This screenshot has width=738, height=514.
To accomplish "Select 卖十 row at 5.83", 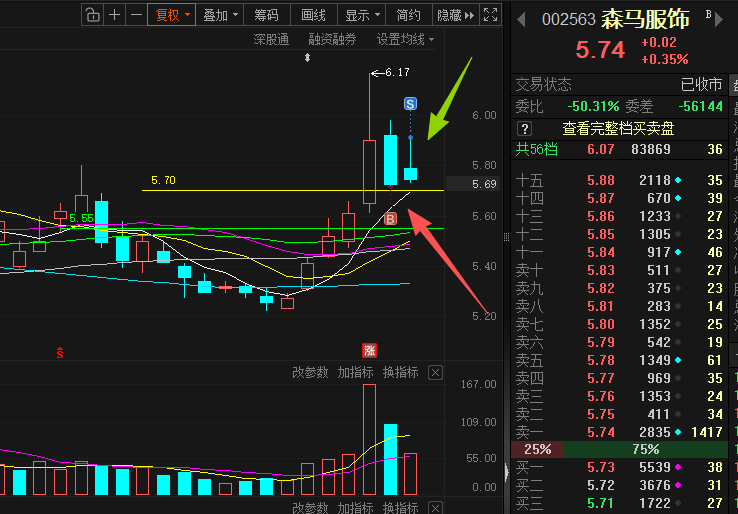I will (619, 271).
